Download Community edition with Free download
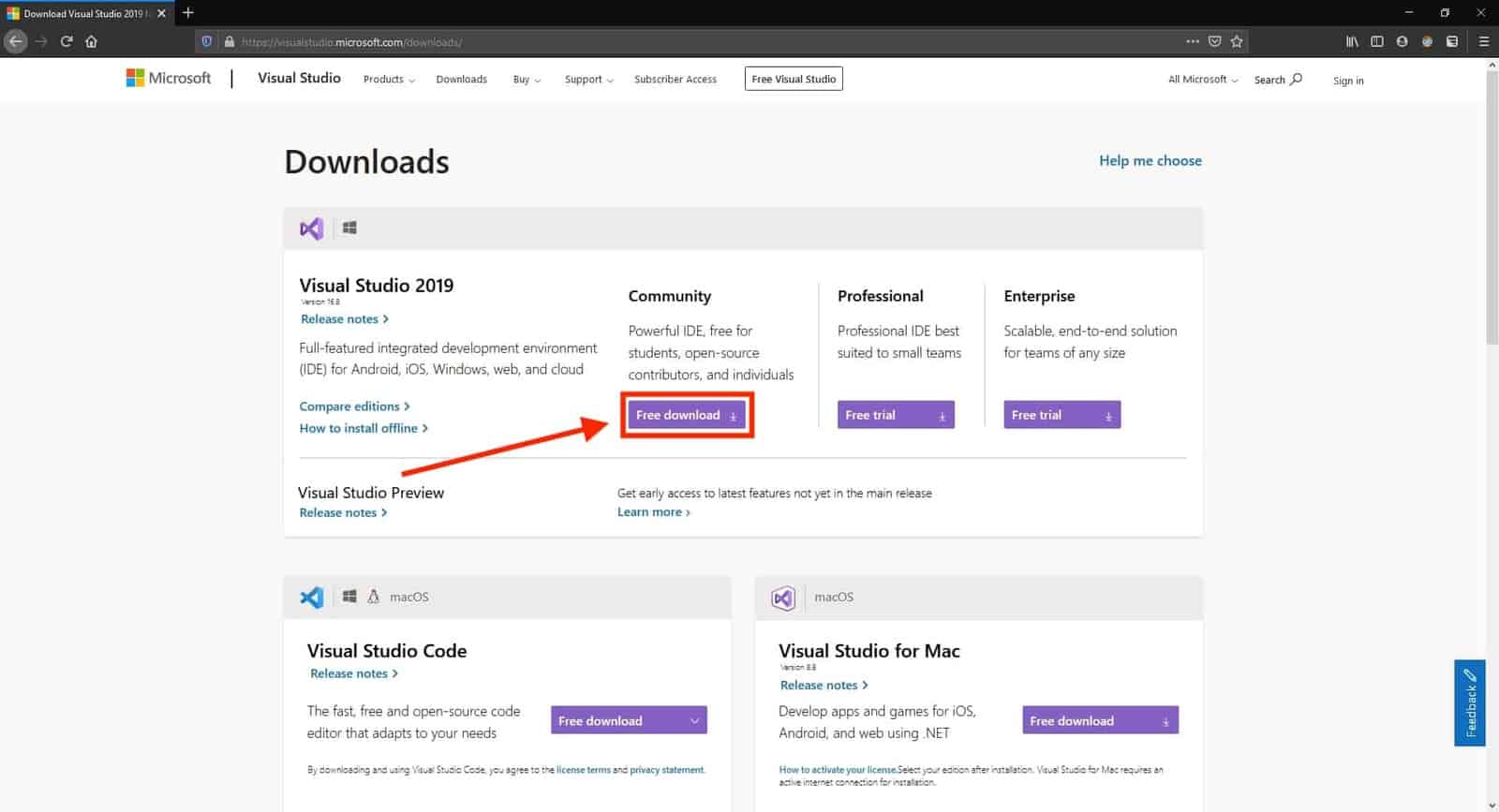 (x=687, y=415)
